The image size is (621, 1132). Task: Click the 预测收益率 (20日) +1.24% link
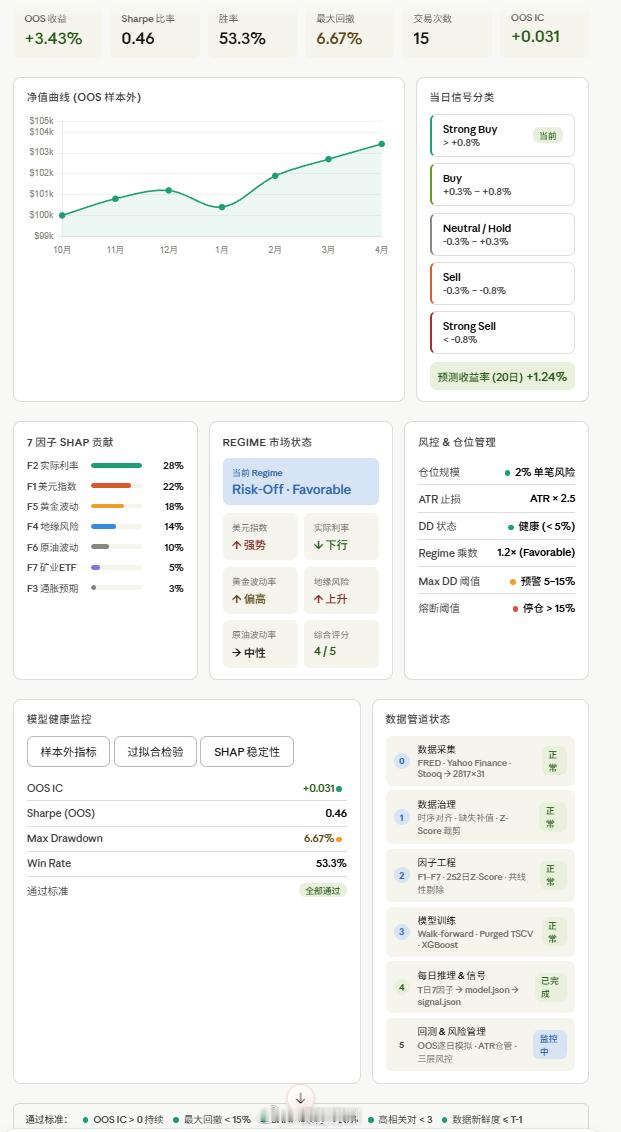501,377
